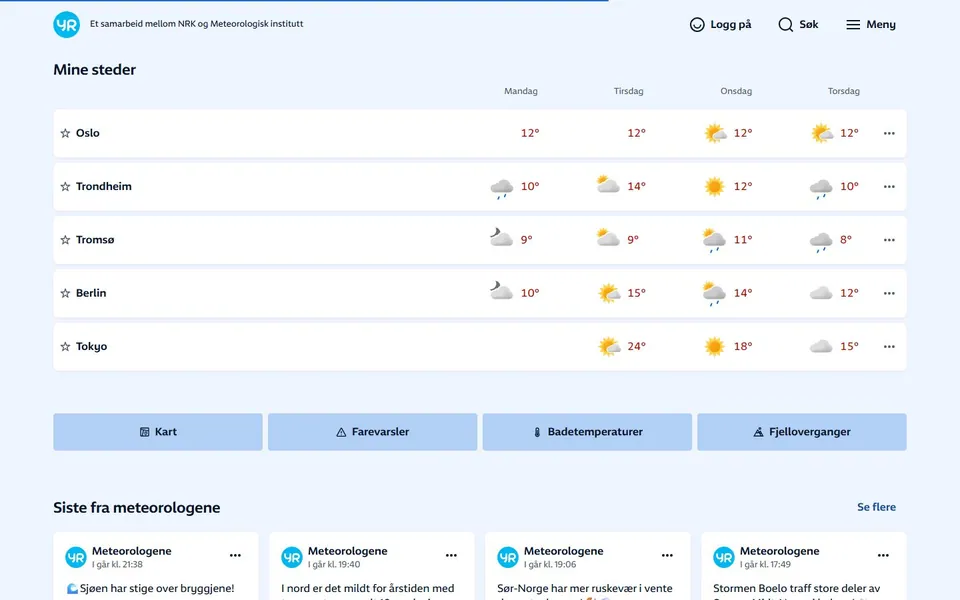The height and width of the screenshot is (600, 960).
Task: Click Tokyo's Thursday cloudy icon
Action: [821, 347]
